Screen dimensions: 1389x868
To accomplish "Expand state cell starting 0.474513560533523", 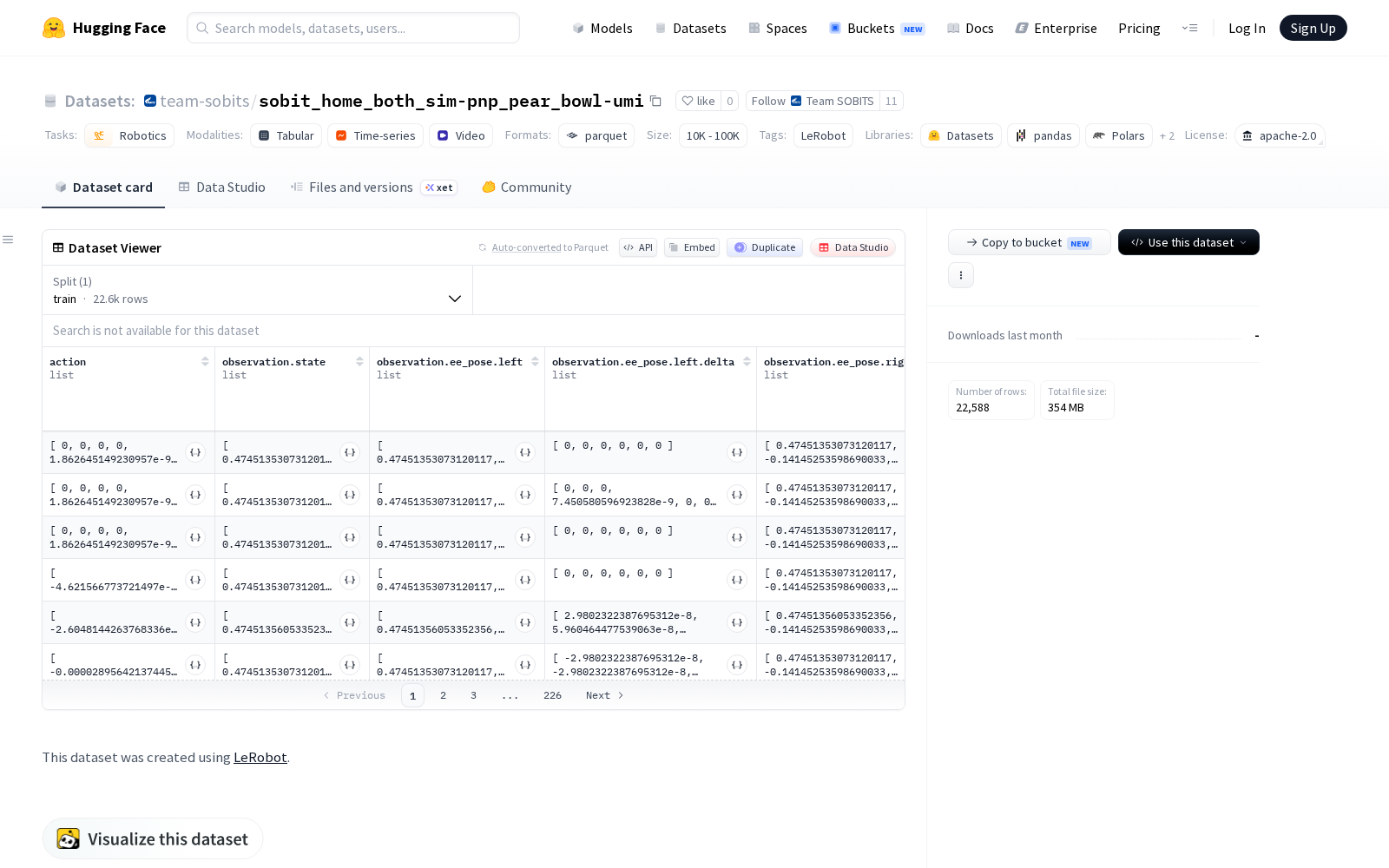I will click(x=350, y=622).
